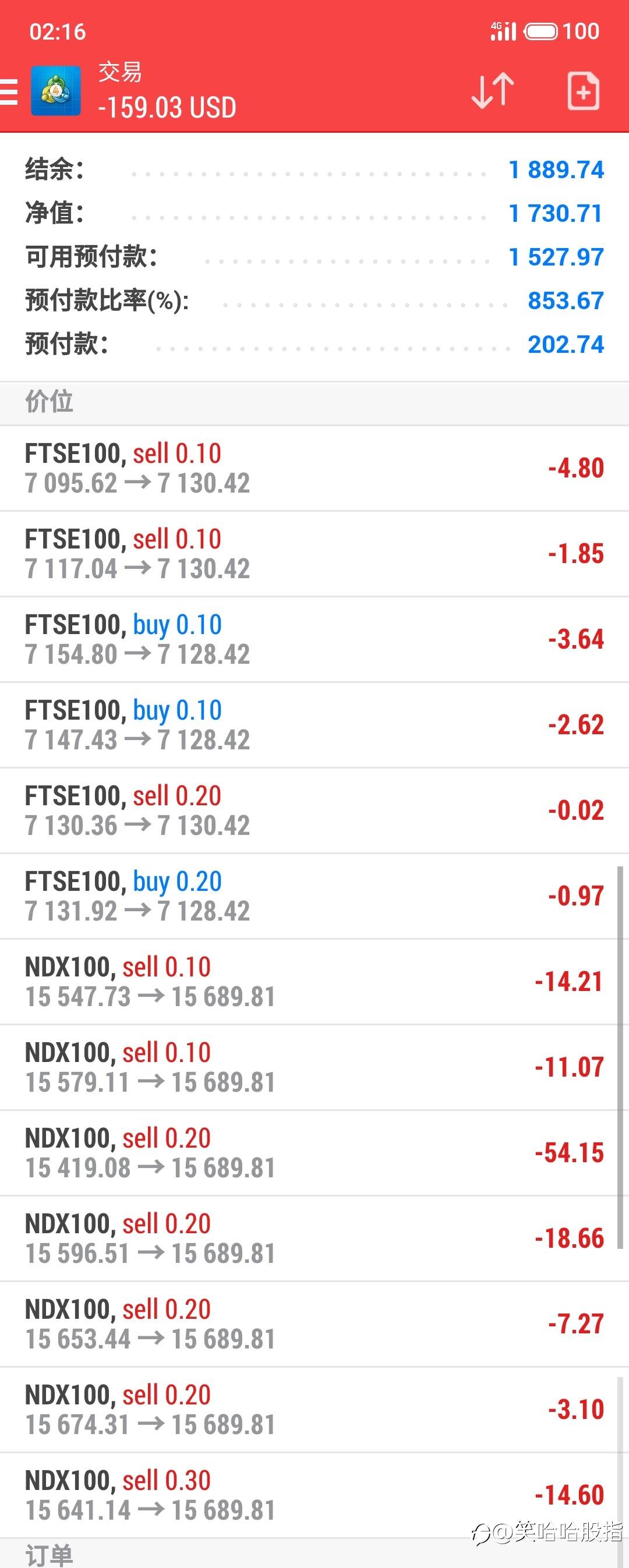Open FTSE100 buy 0.20 at 7 131.92
Viewport: 629px width, 1568px height.
tap(314, 896)
